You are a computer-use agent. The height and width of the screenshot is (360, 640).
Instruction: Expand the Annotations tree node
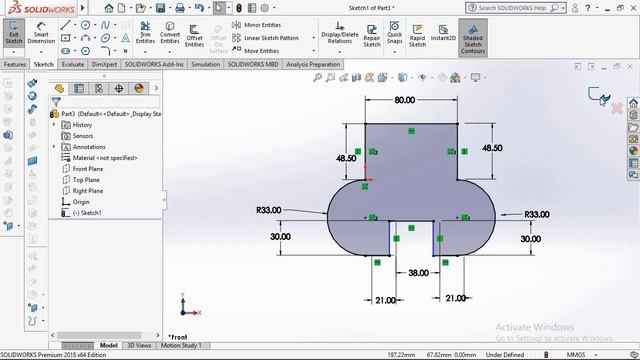click(54, 147)
